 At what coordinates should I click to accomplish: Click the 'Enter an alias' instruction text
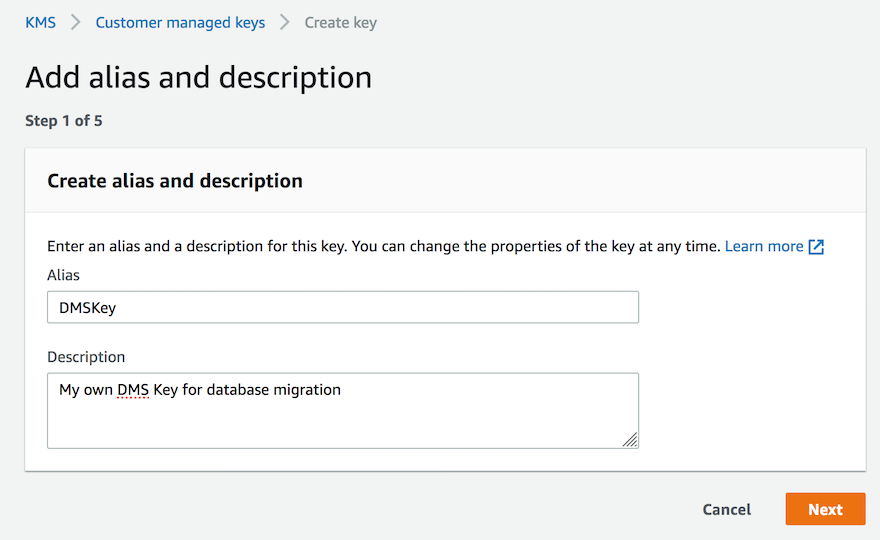384,246
